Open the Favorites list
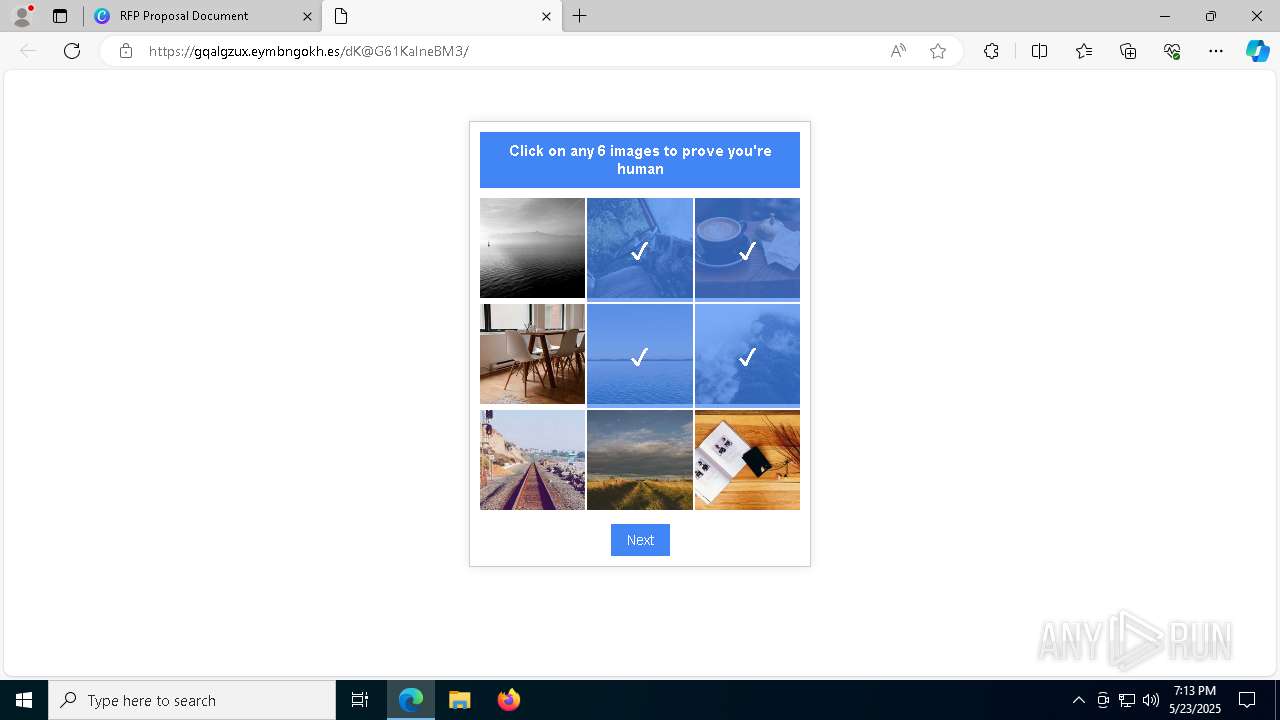 coord(1084,51)
